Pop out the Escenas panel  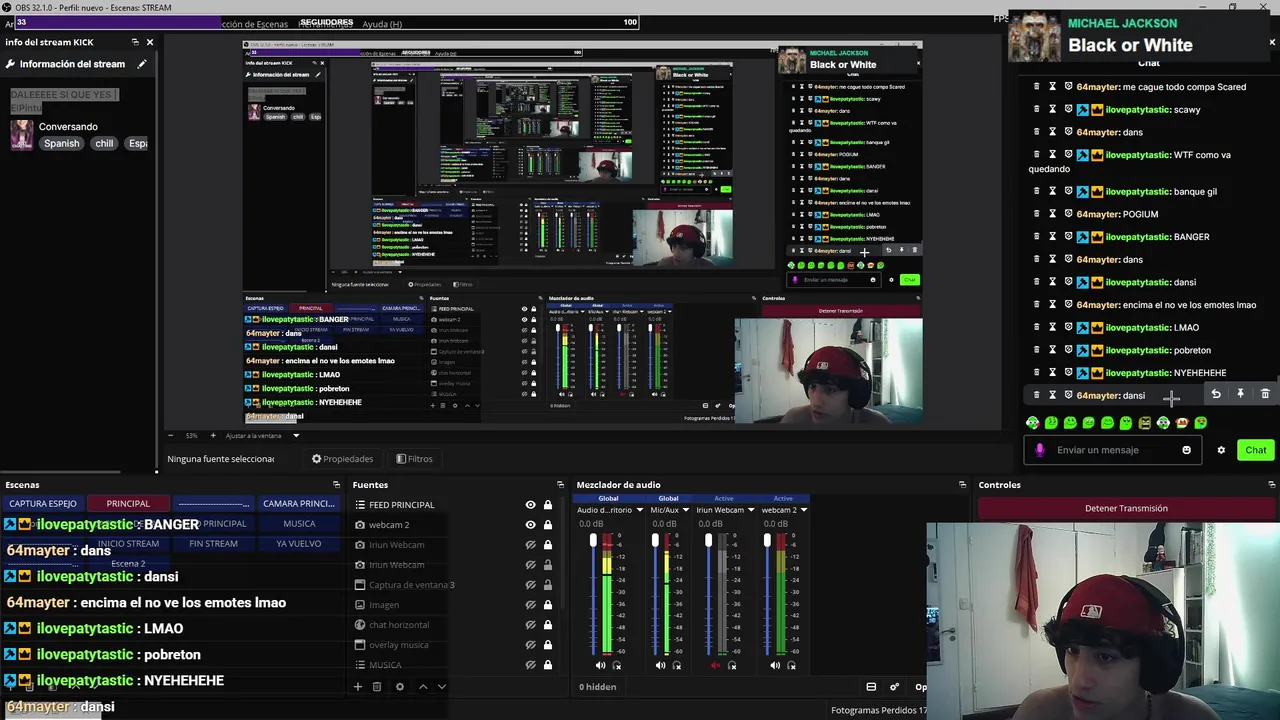coord(336,485)
